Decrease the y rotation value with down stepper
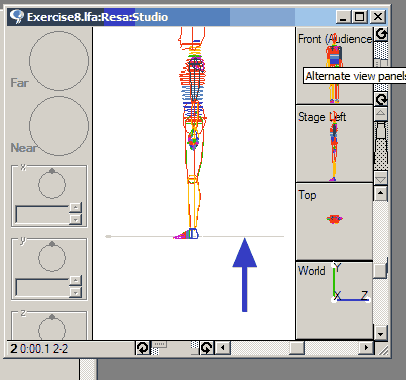 tap(76, 293)
